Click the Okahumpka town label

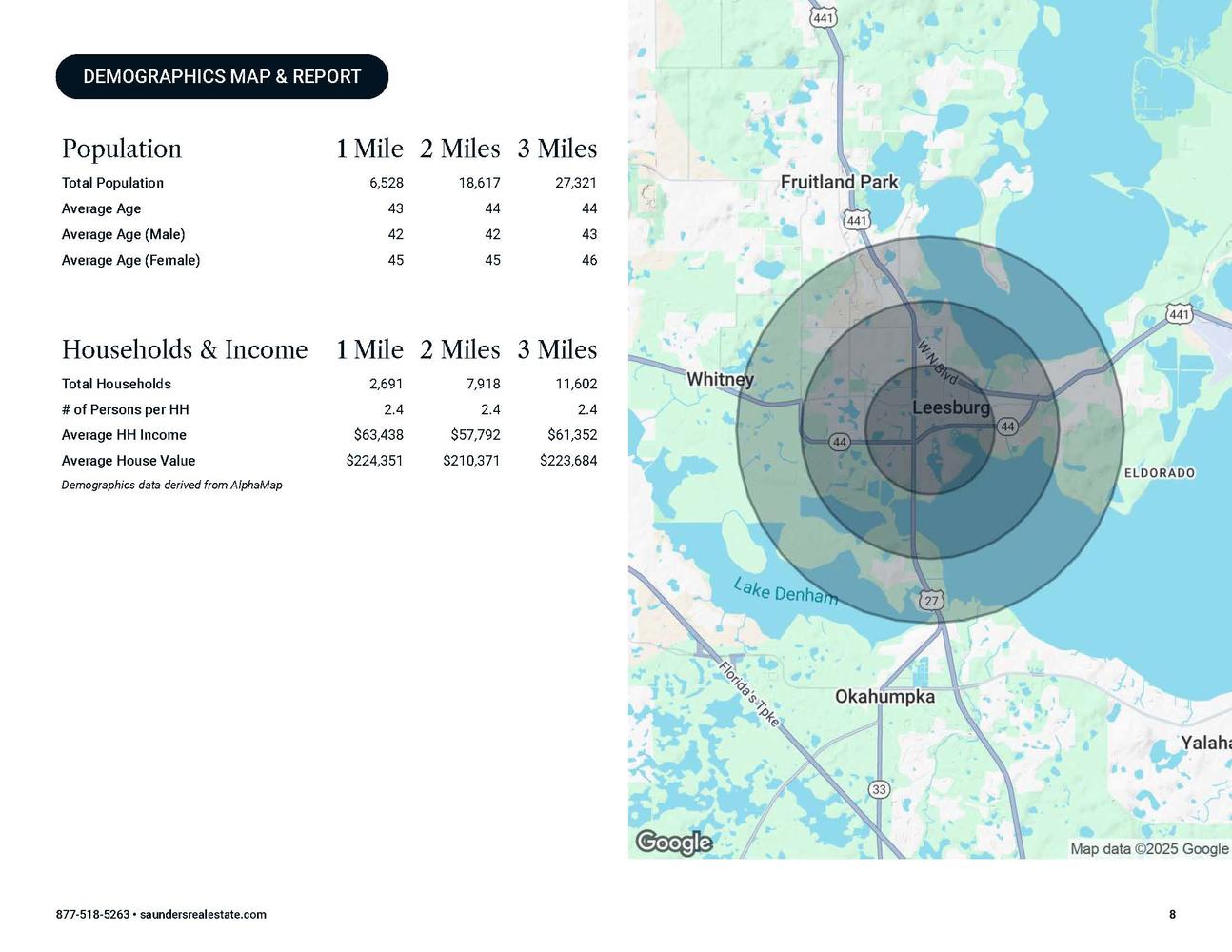pos(884,697)
